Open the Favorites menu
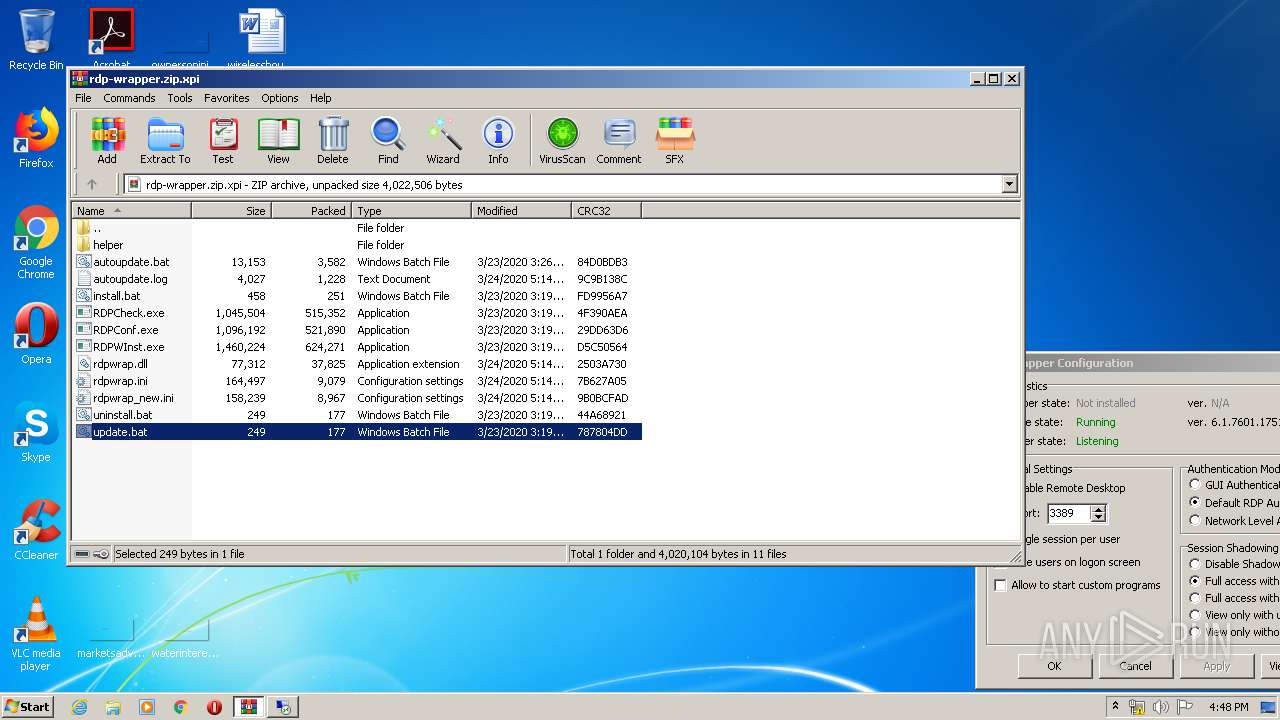 [227, 98]
